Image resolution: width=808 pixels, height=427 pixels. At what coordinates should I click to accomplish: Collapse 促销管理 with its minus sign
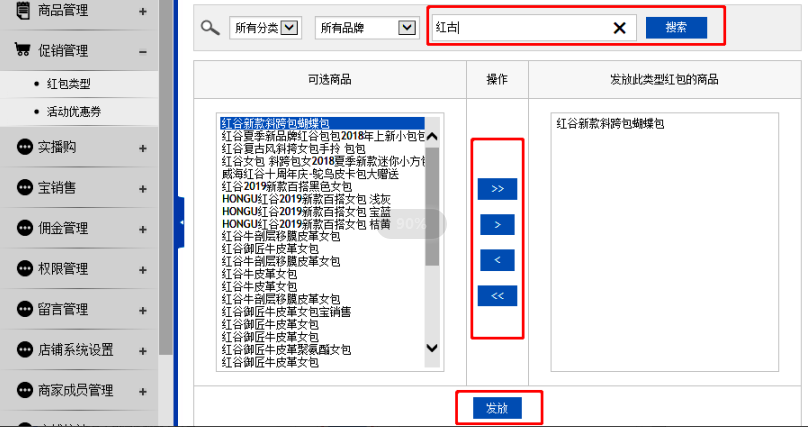tap(143, 52)
